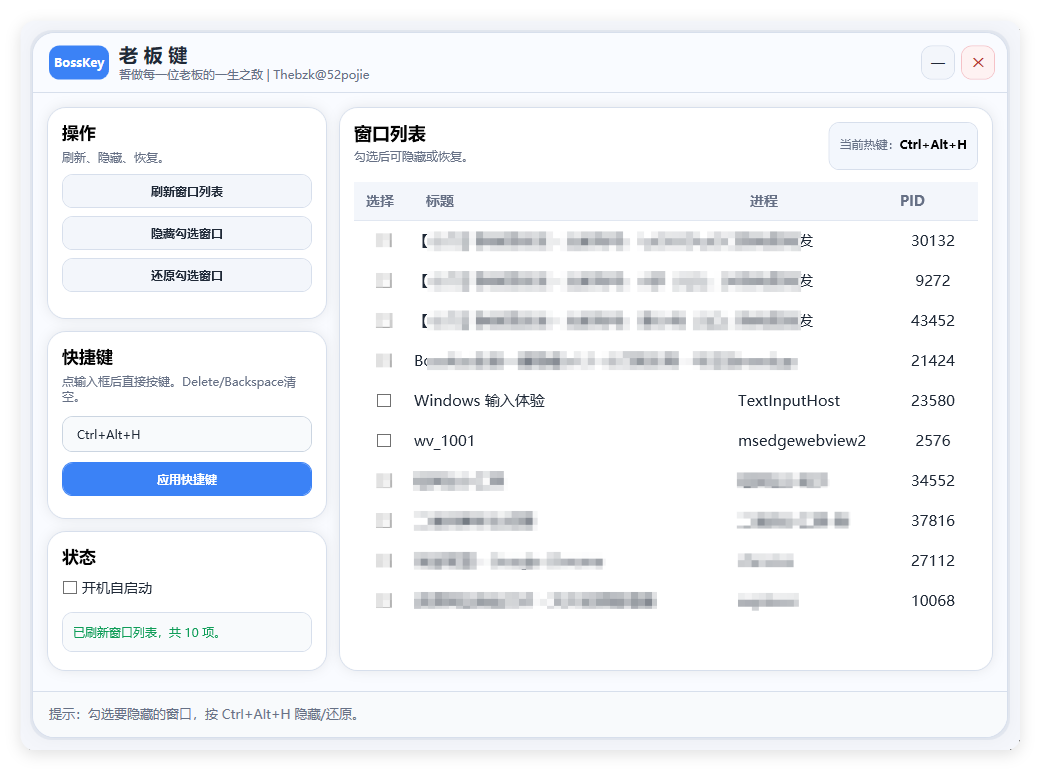This screenshot has width=1040, height=770.
Task: Check the wv_1001 window row
Action: (384, 440)
